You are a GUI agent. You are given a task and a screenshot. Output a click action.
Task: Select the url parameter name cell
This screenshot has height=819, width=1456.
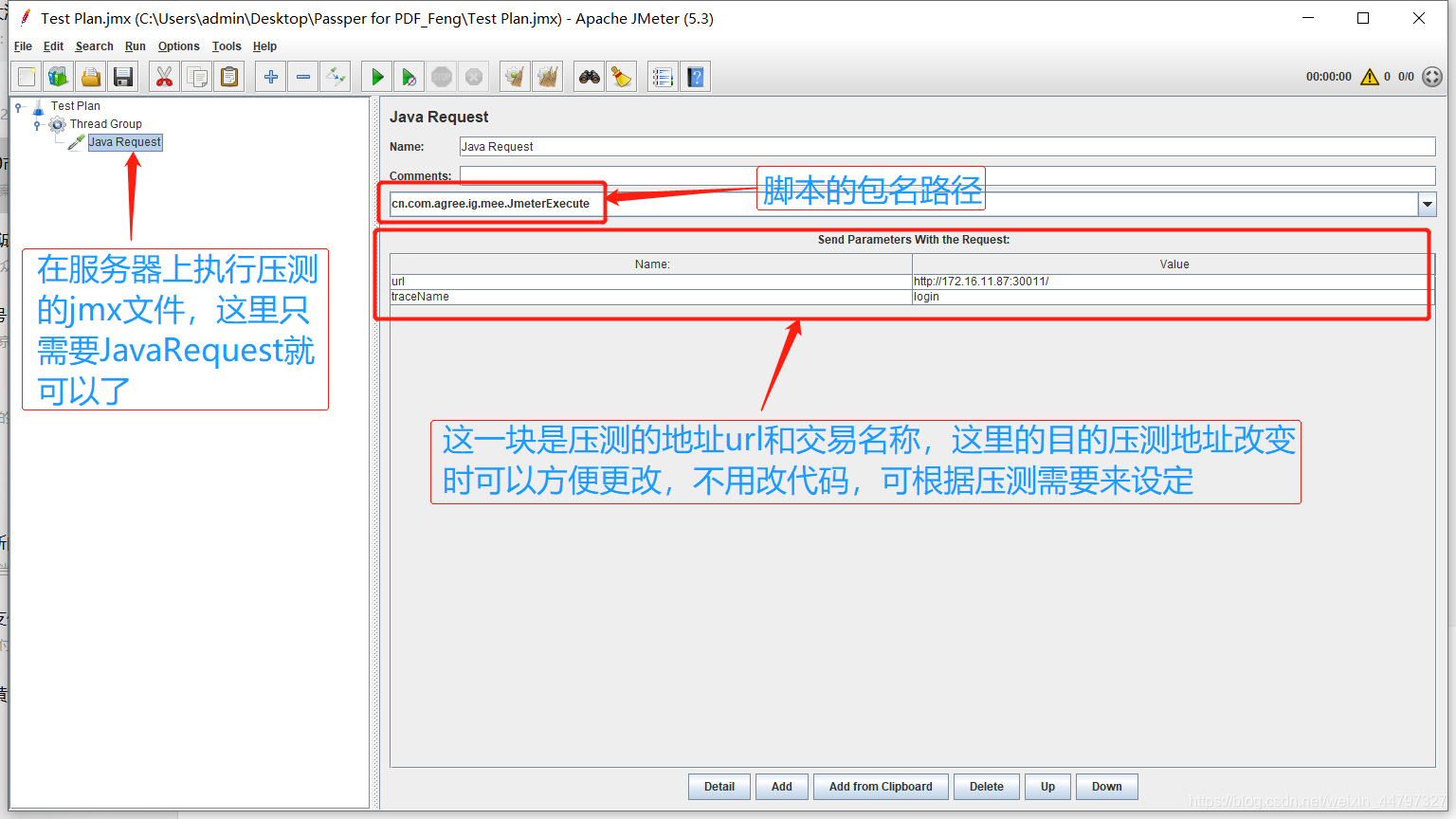(x=651, y=282)
